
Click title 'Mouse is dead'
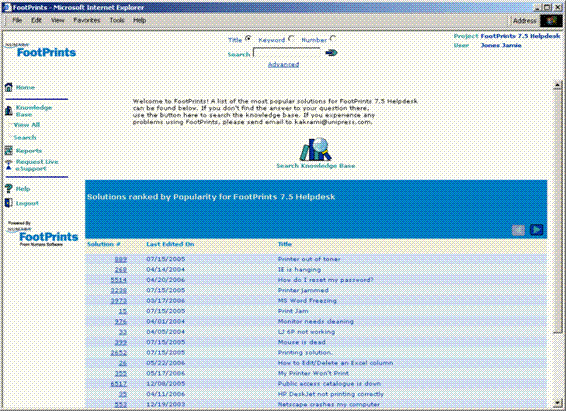(301, 342)
